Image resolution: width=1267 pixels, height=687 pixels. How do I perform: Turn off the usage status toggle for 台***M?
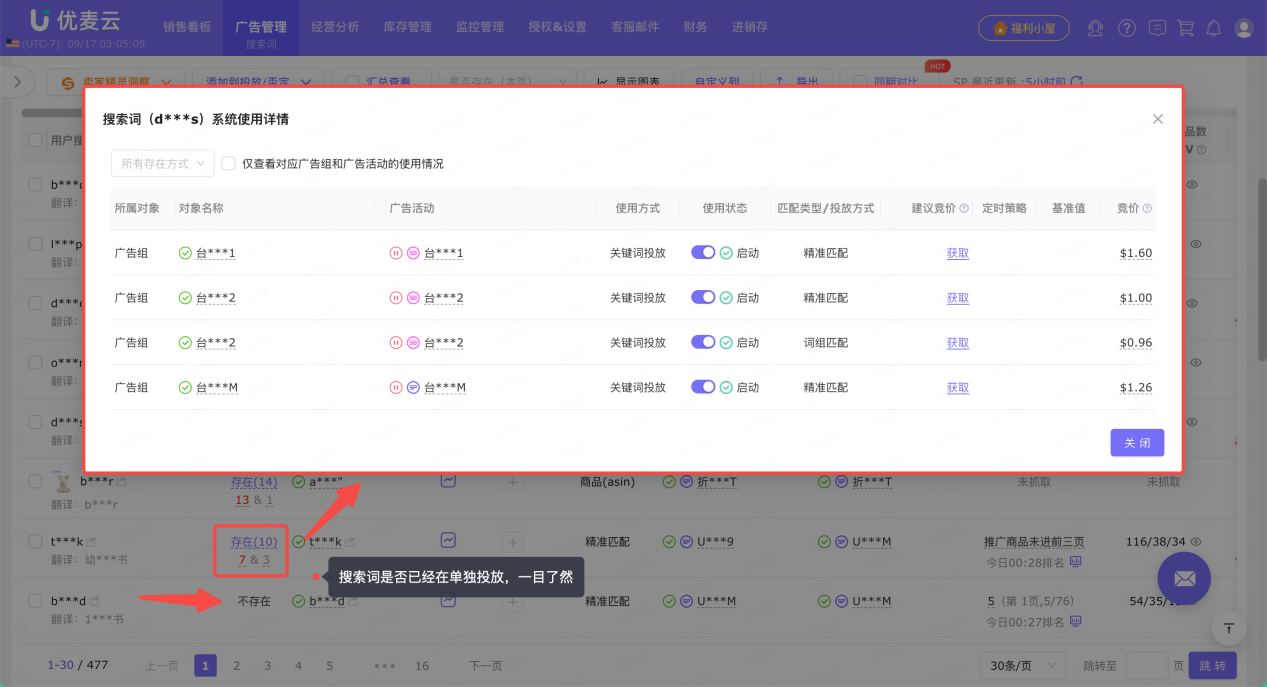pyautogui.click(x=703, y=387)
